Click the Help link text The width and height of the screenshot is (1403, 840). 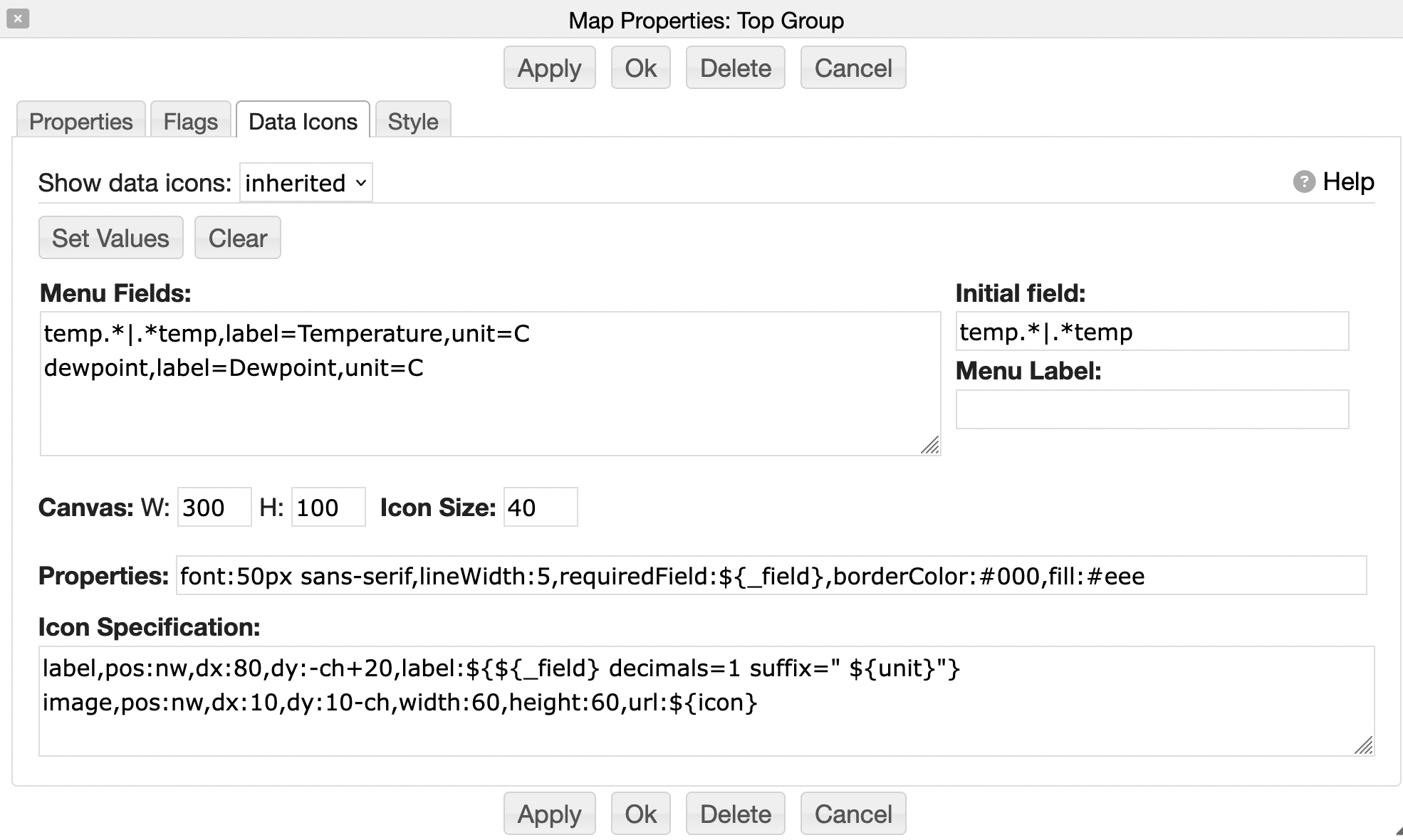tap(1348, 182)
